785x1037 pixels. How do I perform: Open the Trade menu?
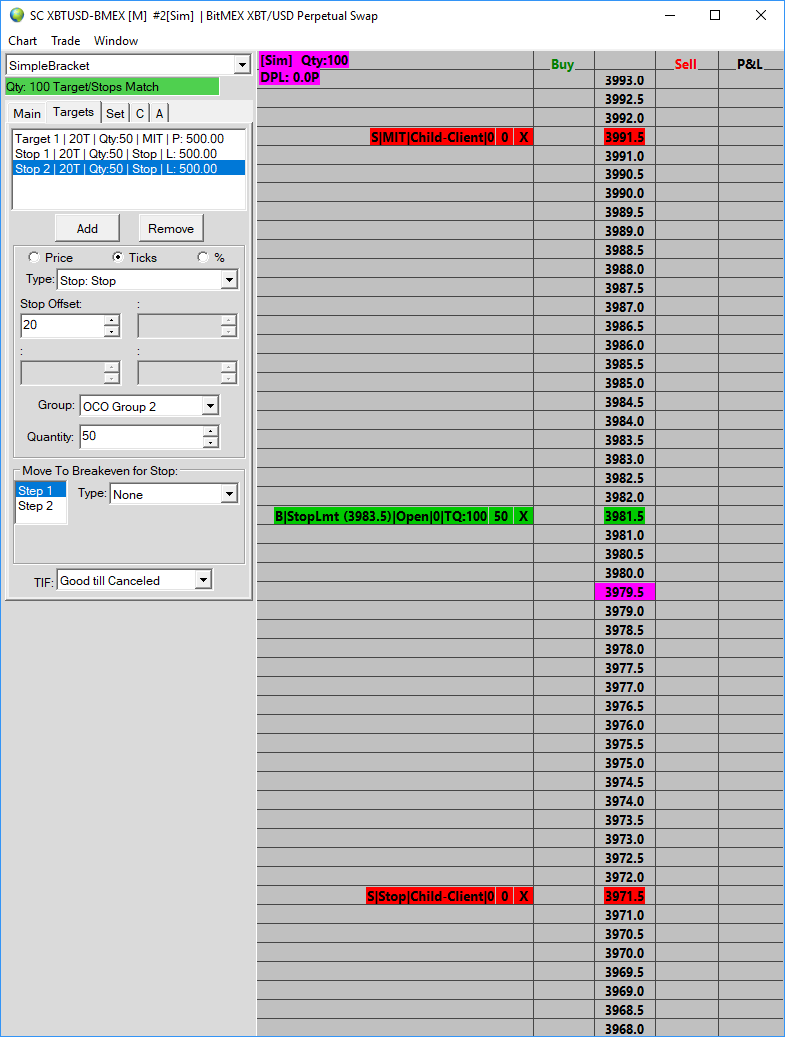(65, 40)
